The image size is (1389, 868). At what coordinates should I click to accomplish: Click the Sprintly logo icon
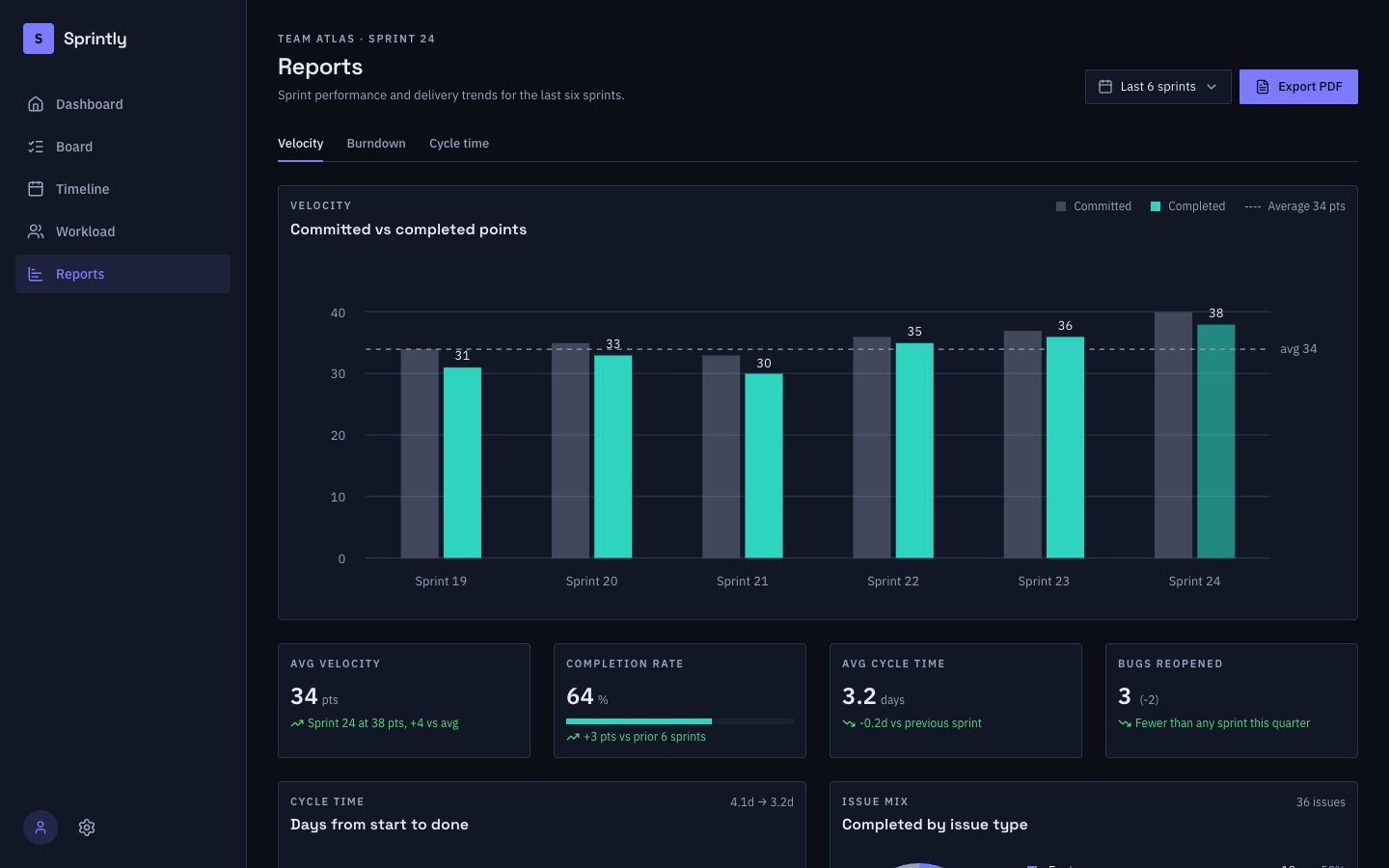(39, 39)
